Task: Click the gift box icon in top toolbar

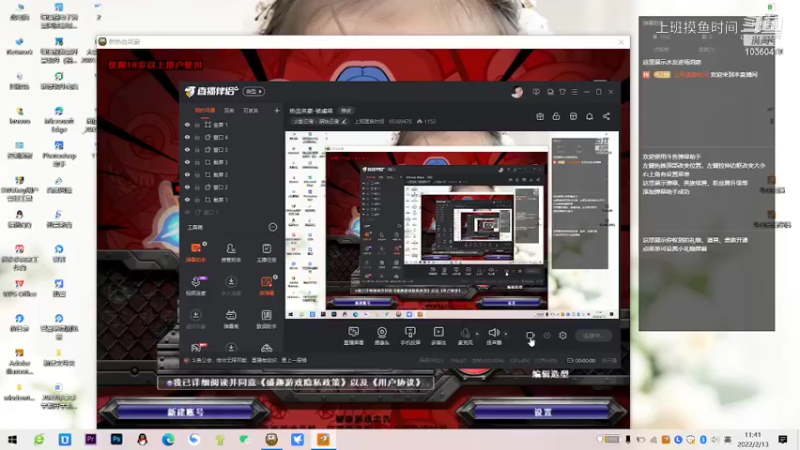Action: 540,116
